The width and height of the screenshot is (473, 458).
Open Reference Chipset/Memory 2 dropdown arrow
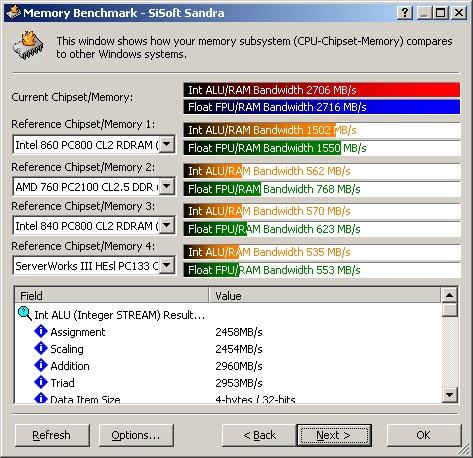click(167, 186)
